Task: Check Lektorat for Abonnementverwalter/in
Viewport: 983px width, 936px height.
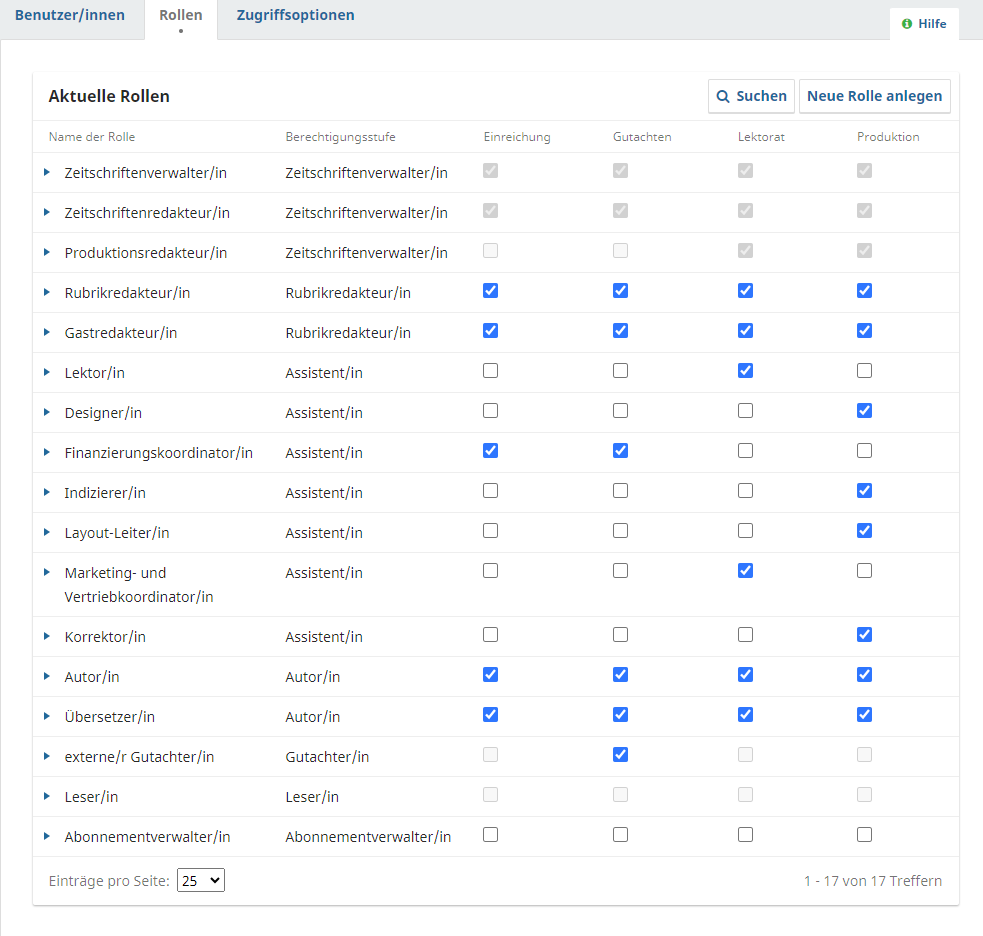Action: 745,835
